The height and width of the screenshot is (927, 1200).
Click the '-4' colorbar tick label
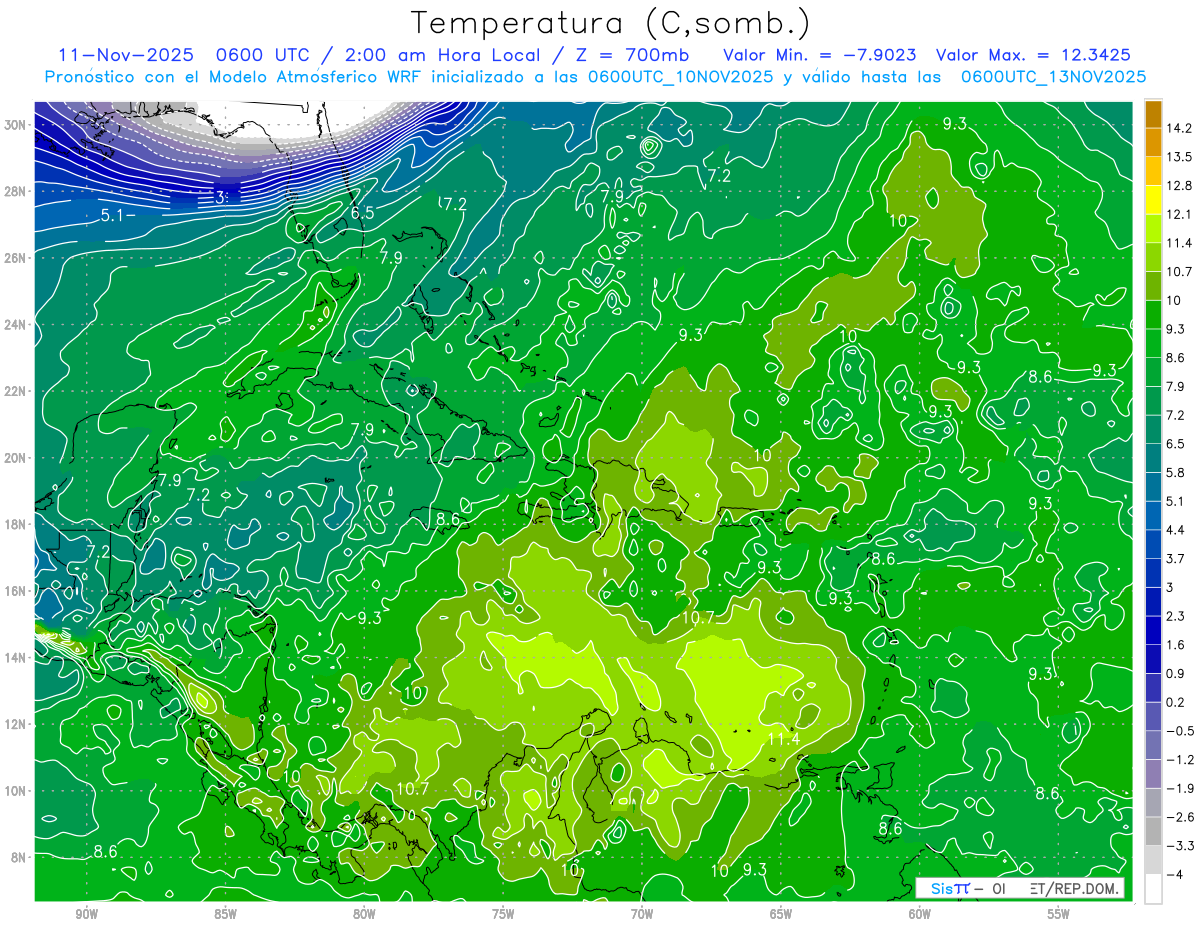[1174, 874]
